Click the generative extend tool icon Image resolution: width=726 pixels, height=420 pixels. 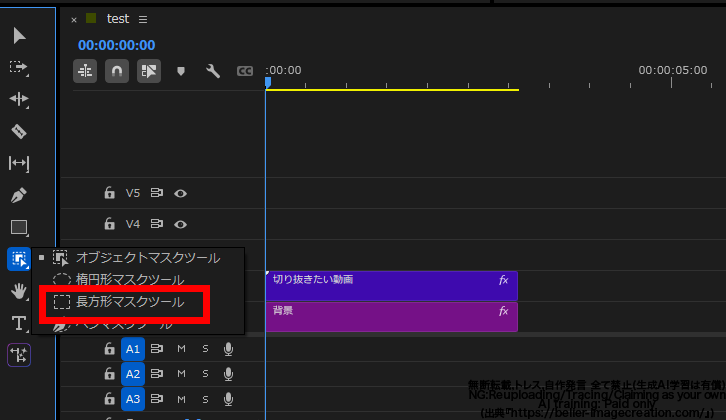click(x=19, y=355)
